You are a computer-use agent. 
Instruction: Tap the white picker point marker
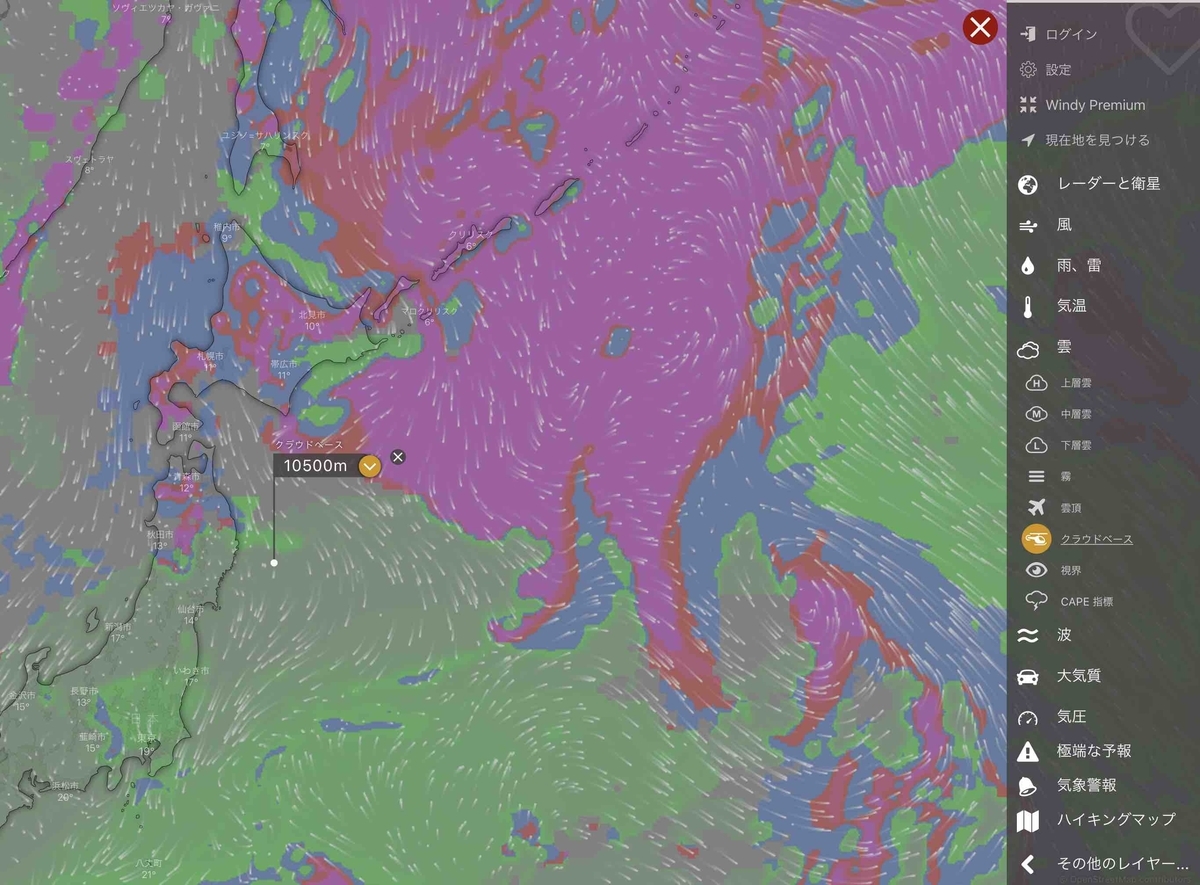[274, 563]
